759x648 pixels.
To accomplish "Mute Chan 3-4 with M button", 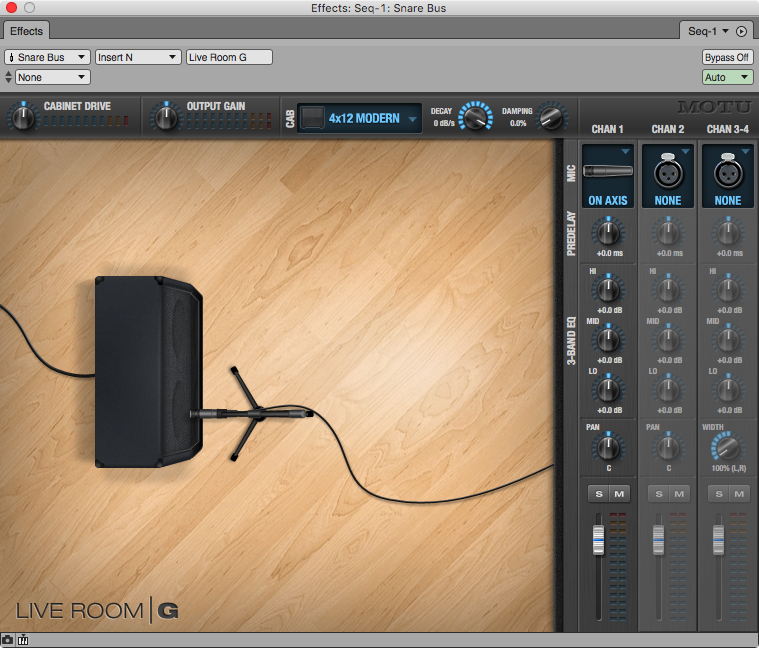I will click(739, 494).
